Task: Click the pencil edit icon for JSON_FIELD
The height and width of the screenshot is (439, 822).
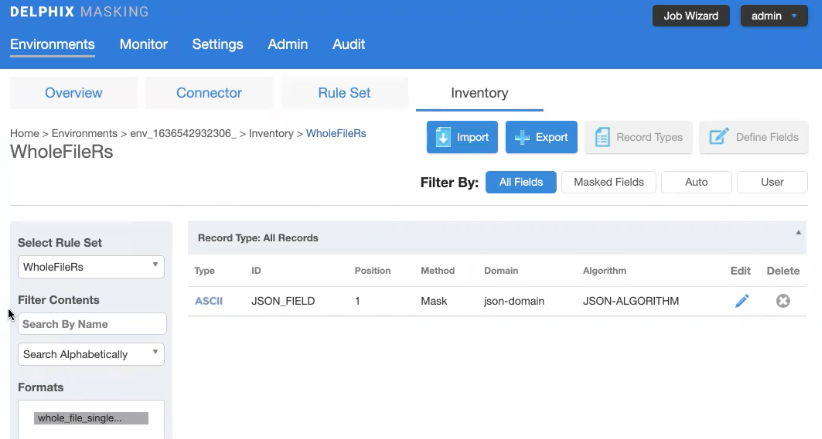Action: (x=741, y=301)
